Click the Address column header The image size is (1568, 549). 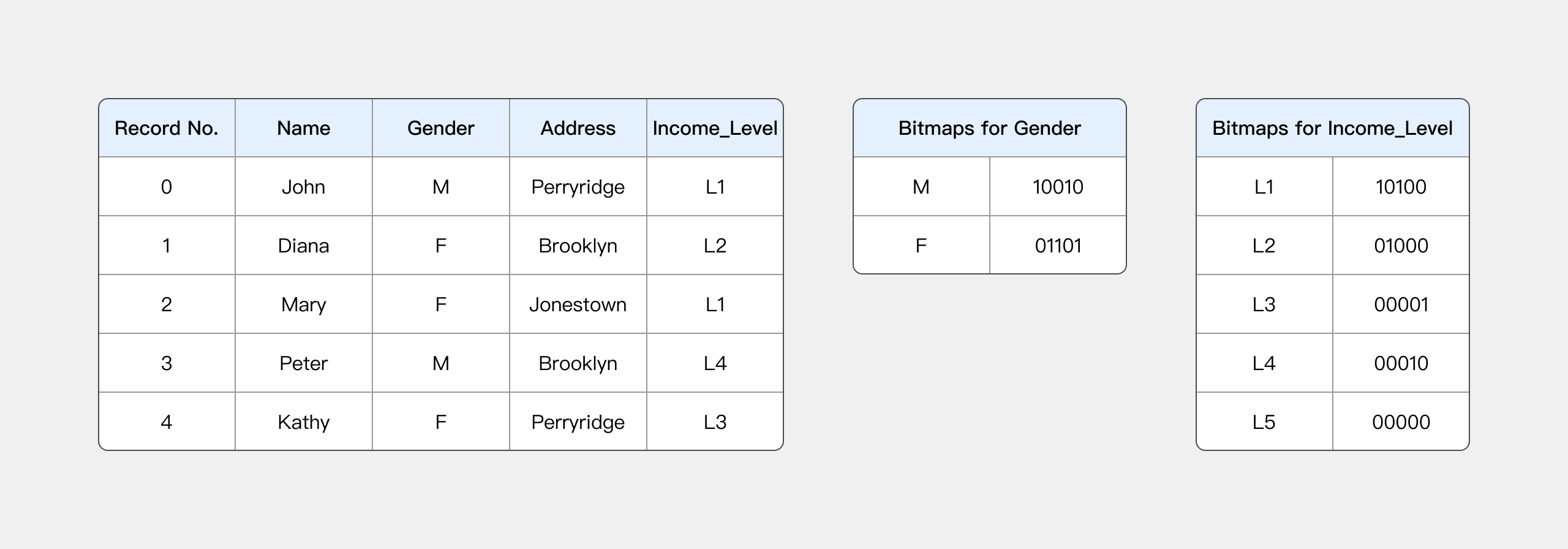pos(578,128)
